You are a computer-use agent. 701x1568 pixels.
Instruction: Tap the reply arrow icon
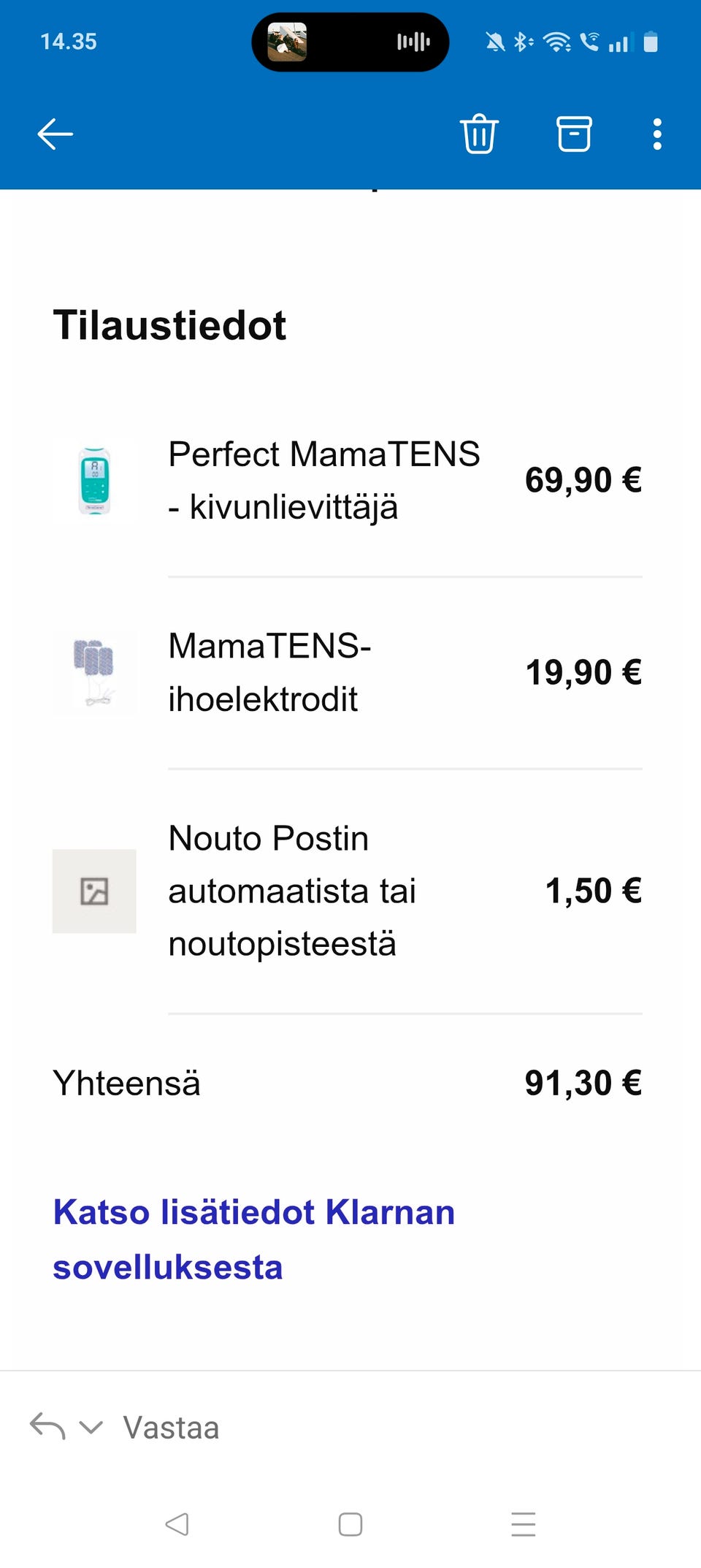pyautogui.click(x=47, y=1427)
